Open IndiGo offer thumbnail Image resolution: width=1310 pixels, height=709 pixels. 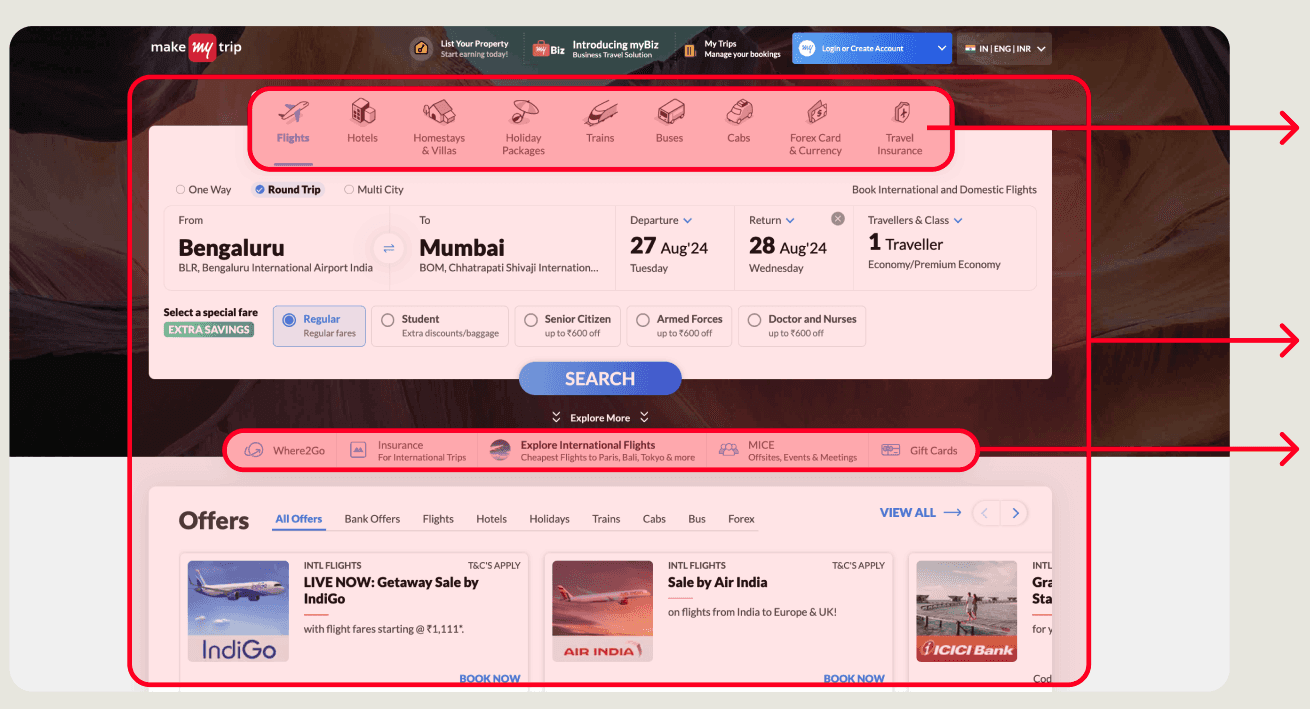(x=239, y=611)
